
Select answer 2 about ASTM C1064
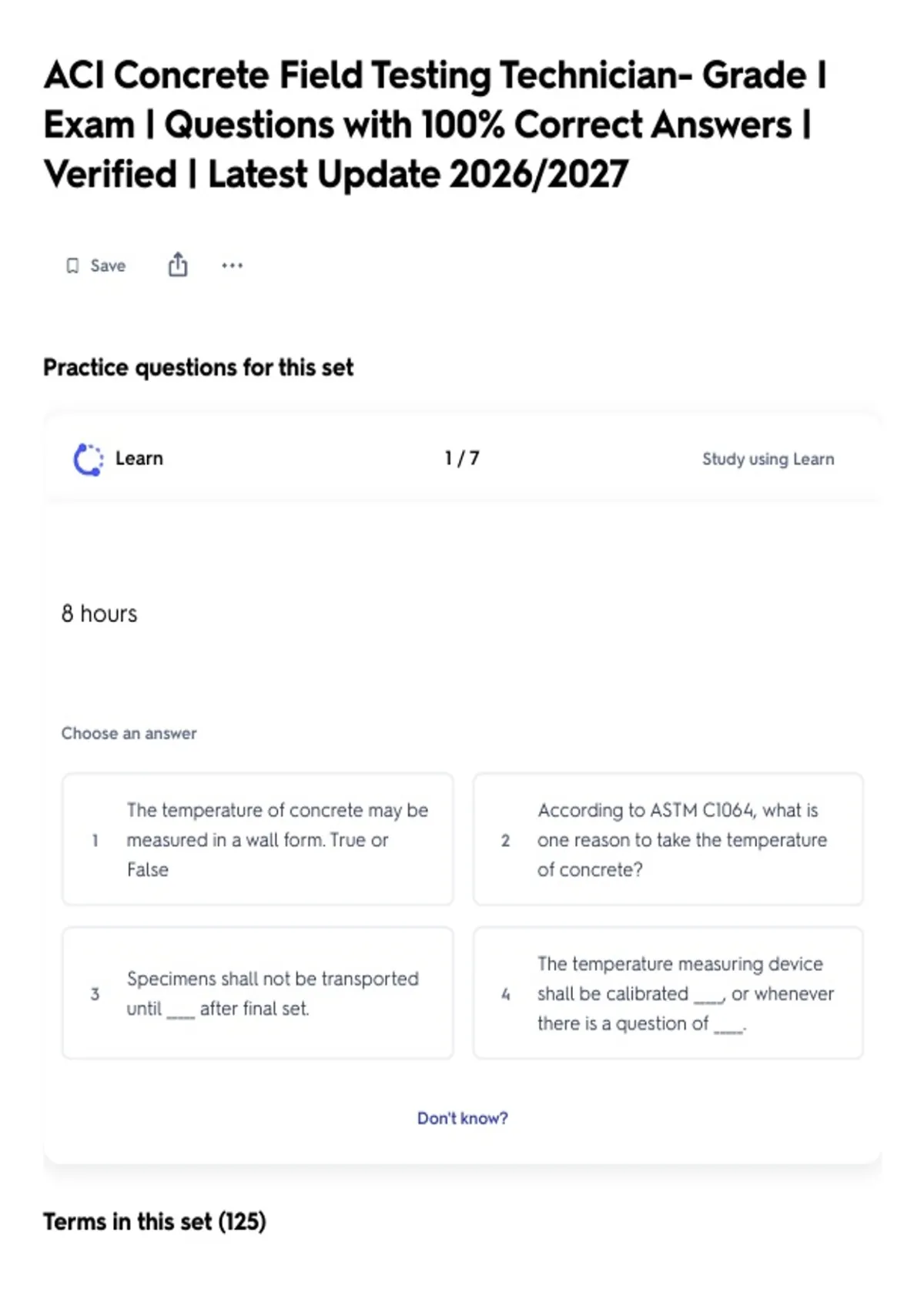(x=668, y=839)
